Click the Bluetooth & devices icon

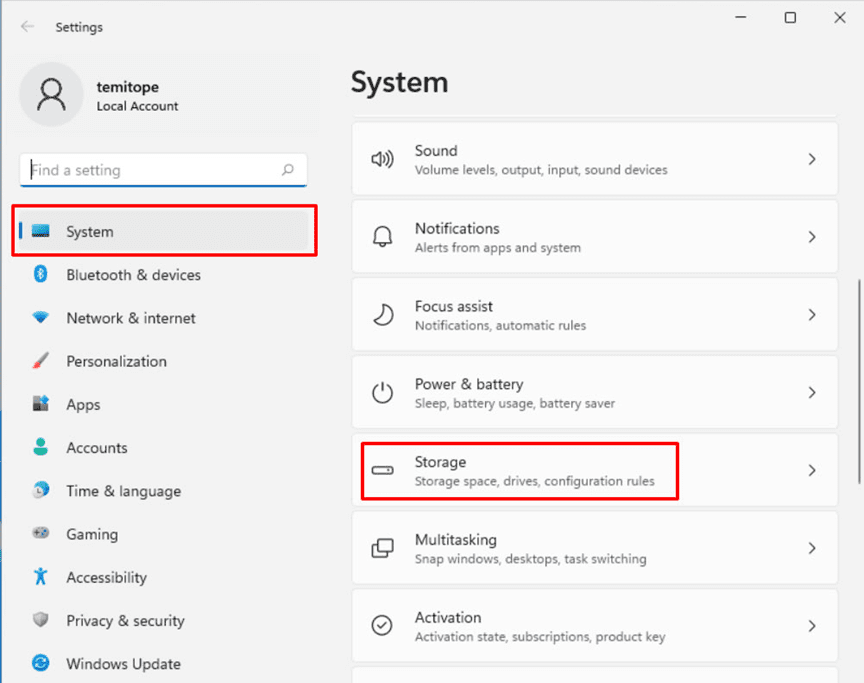tap(41, 275)
